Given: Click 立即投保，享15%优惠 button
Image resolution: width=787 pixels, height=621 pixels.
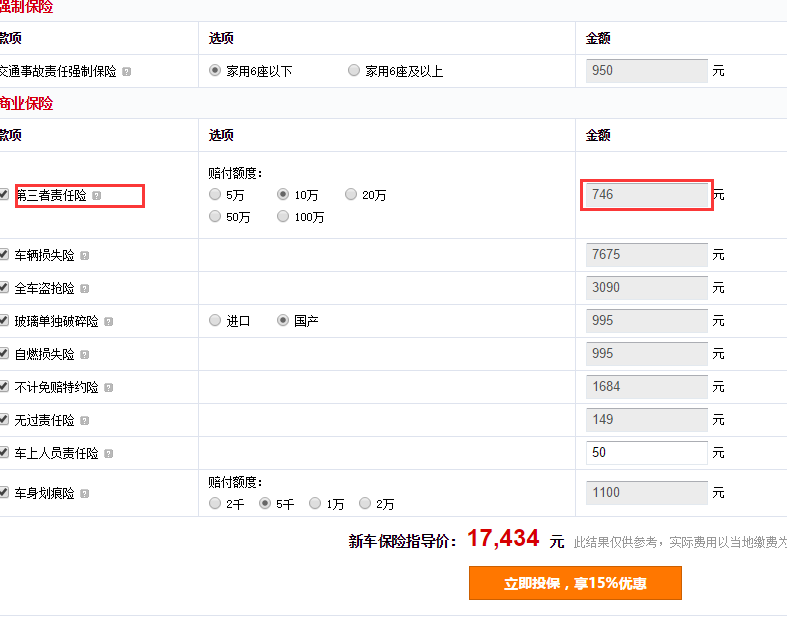Looking at the screenshot, I should click(575, 583).
